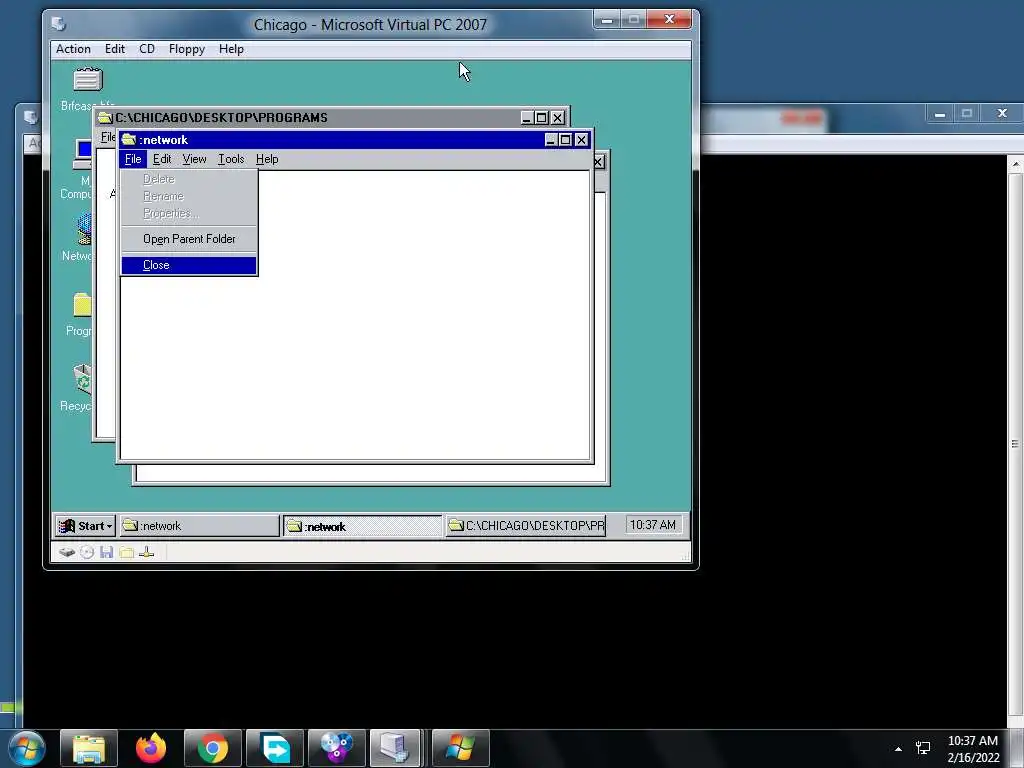Close the Chicago Virtual PC 2007 window
The width and height of the screenshot is (1024, 768).
click(669, 20)
